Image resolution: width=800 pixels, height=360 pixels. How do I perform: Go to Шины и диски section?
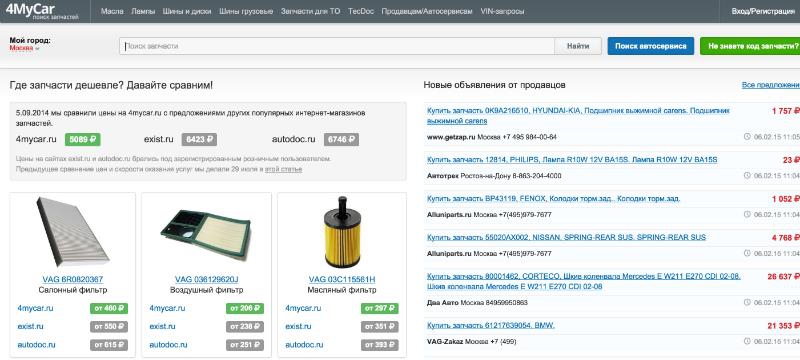pos(187,11)
